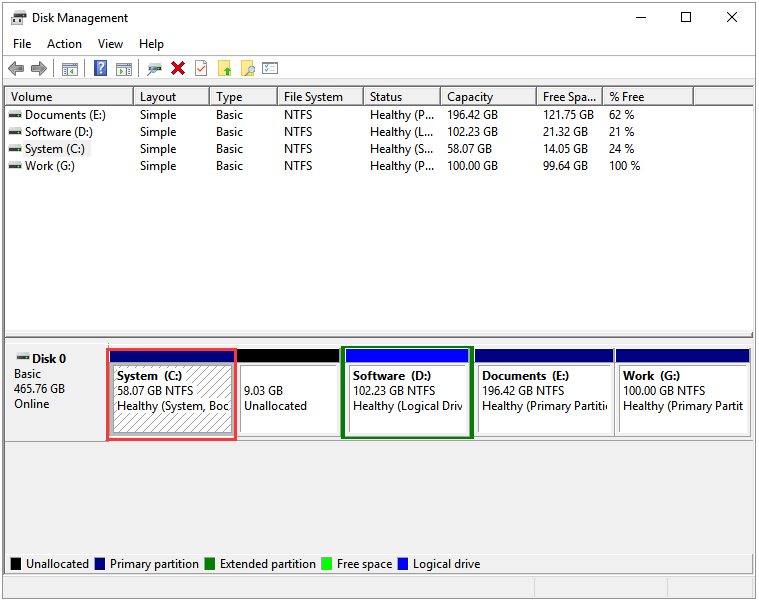
Task: Select the Documents (E:) partition block
Action: click(x=544, y=393)
